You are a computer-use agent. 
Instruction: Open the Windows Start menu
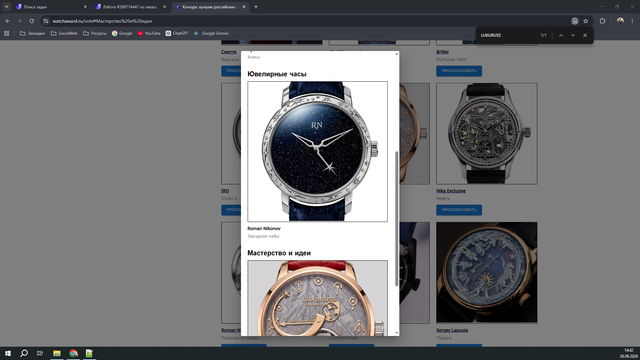tap(7, 353)
